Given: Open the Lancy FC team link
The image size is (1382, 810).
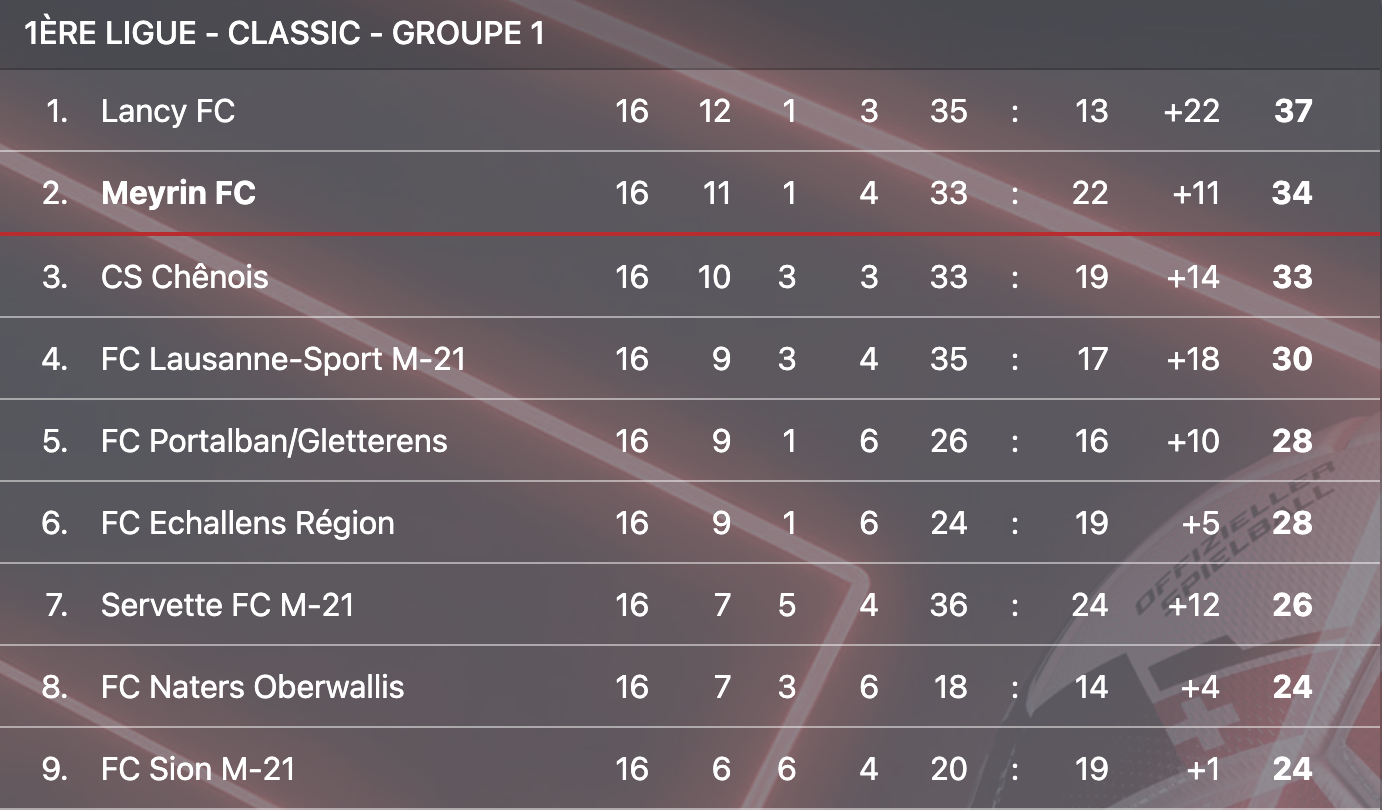Looking at the screenshot, I should tap(168, 110).
